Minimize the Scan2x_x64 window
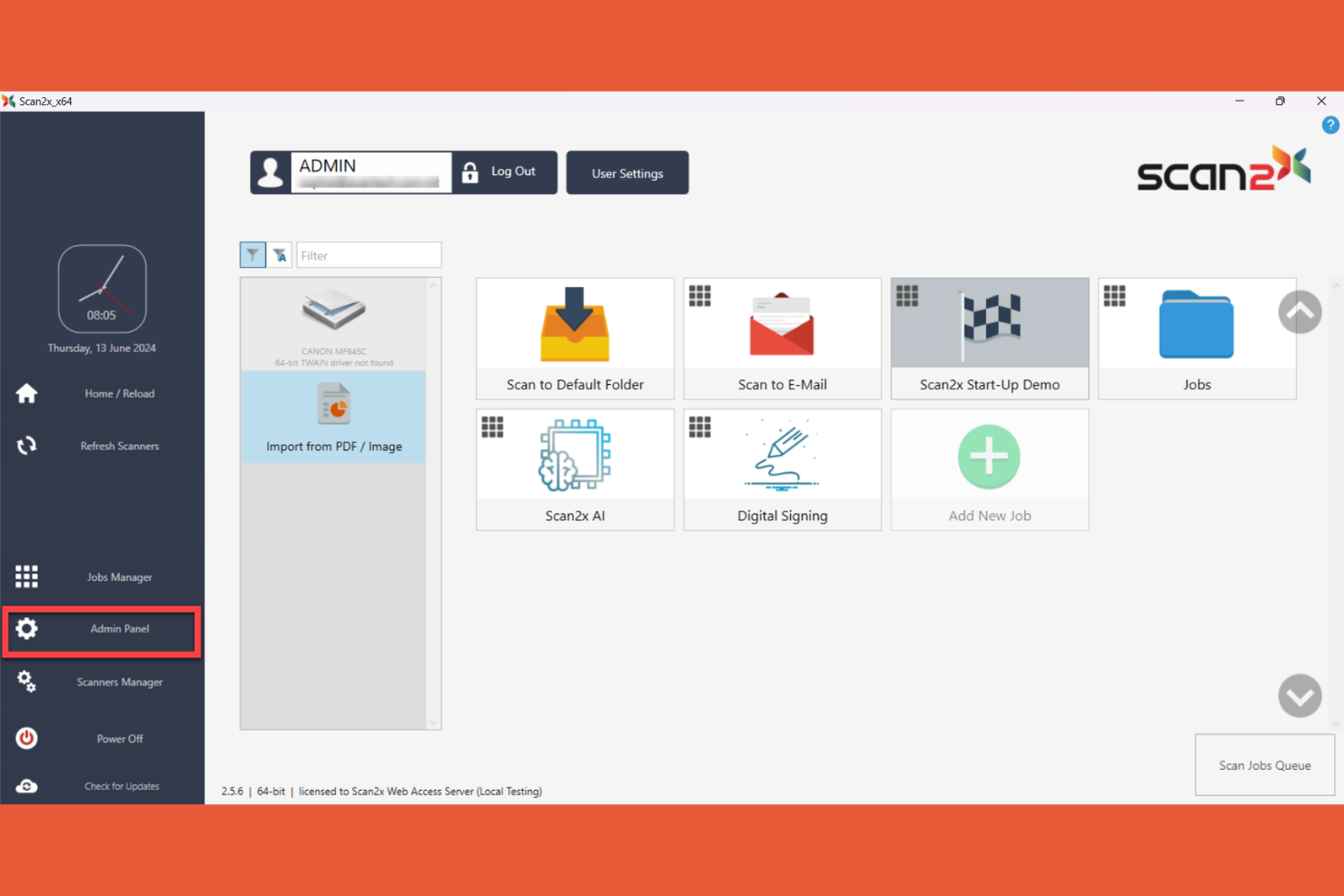 [1240, 101]
